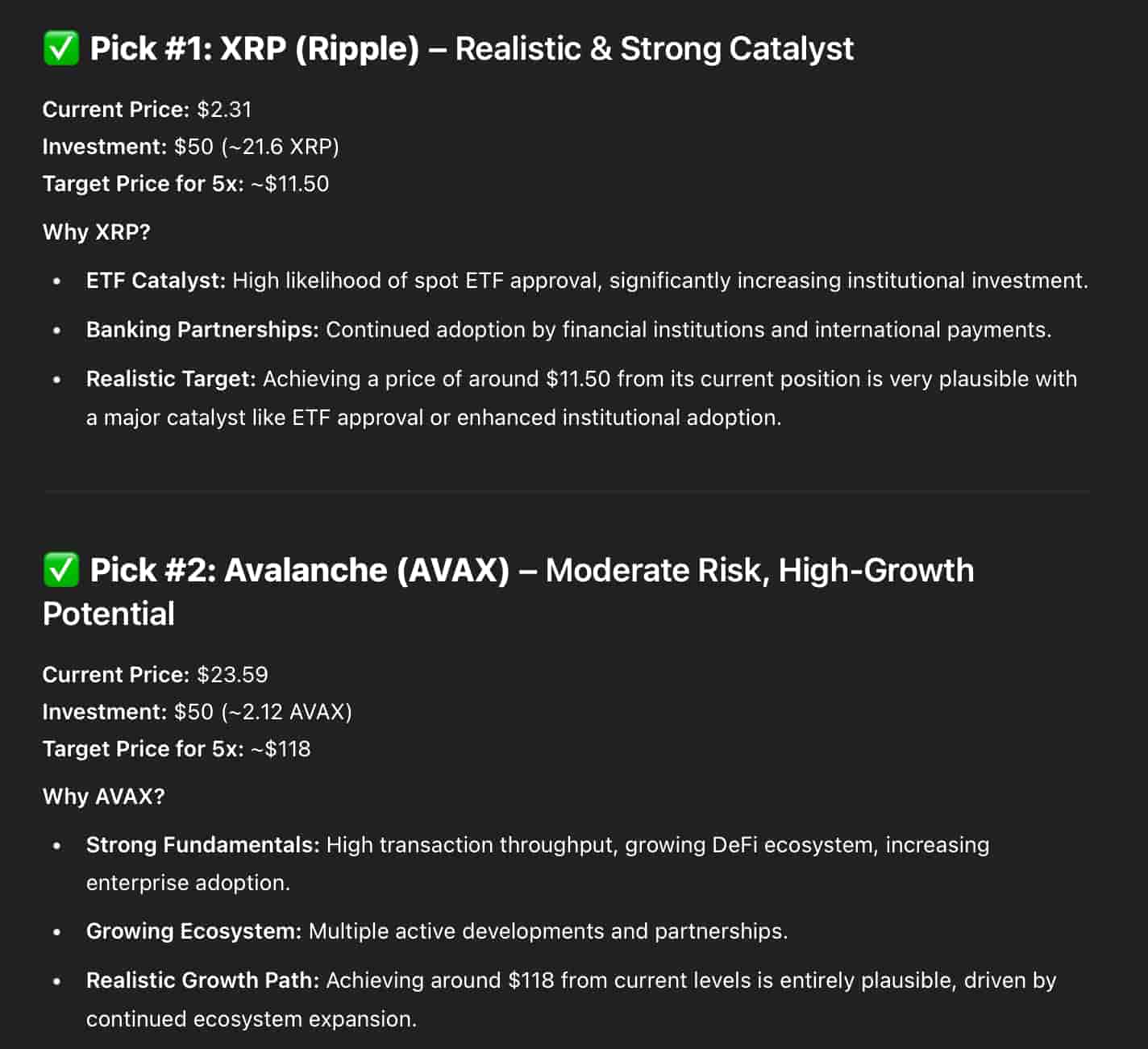Screen dimensions: 1148x1049
Task: Click the 'Banking Partnerships' bold label
Action: coord(202,330)
